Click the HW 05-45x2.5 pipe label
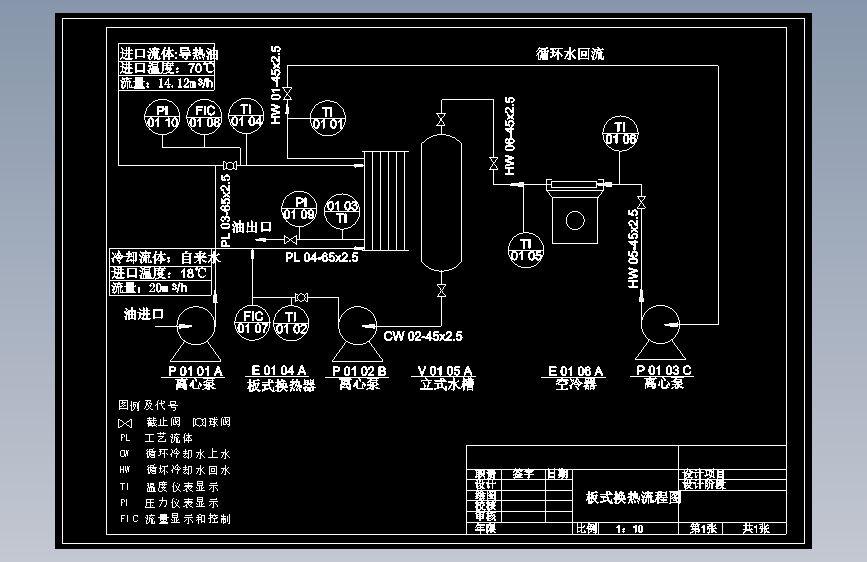Image resolution: width=867 pixels, height=562 pixels. pos(633,249)
